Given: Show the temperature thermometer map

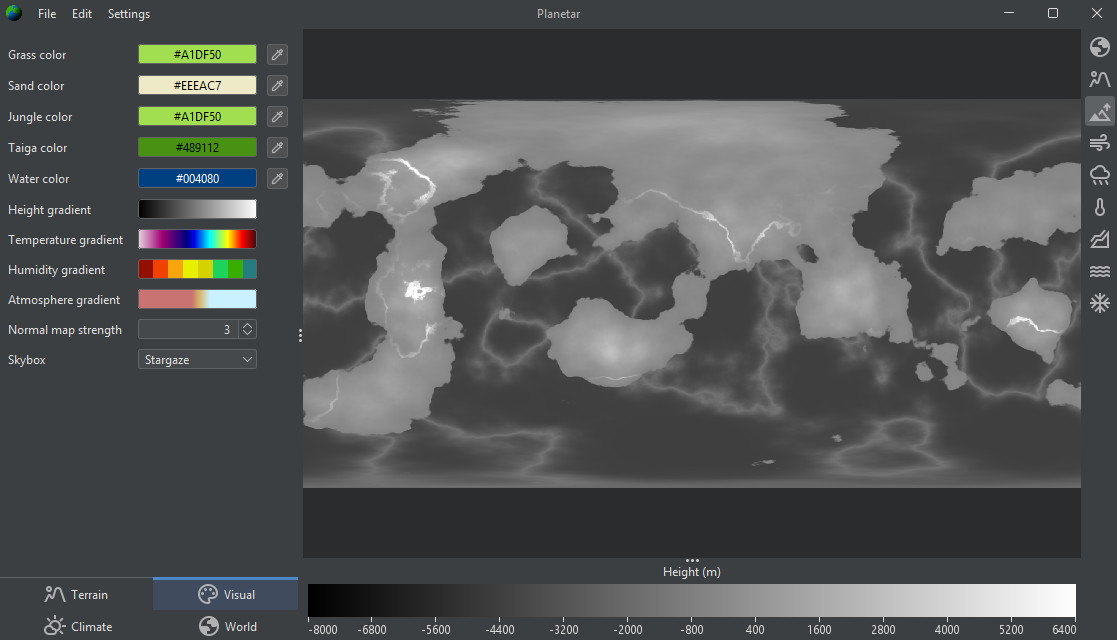Looking at the screenshot, I should tap(1099, 207).
